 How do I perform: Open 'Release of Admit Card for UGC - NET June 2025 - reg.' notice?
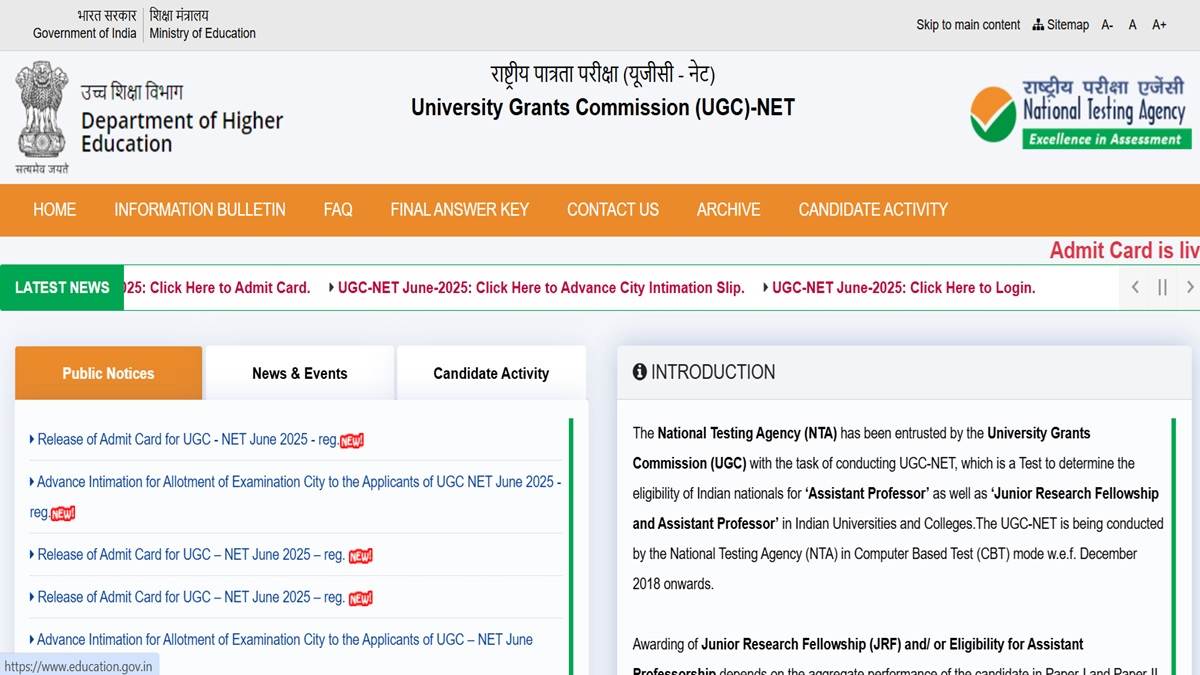point(188,440)
